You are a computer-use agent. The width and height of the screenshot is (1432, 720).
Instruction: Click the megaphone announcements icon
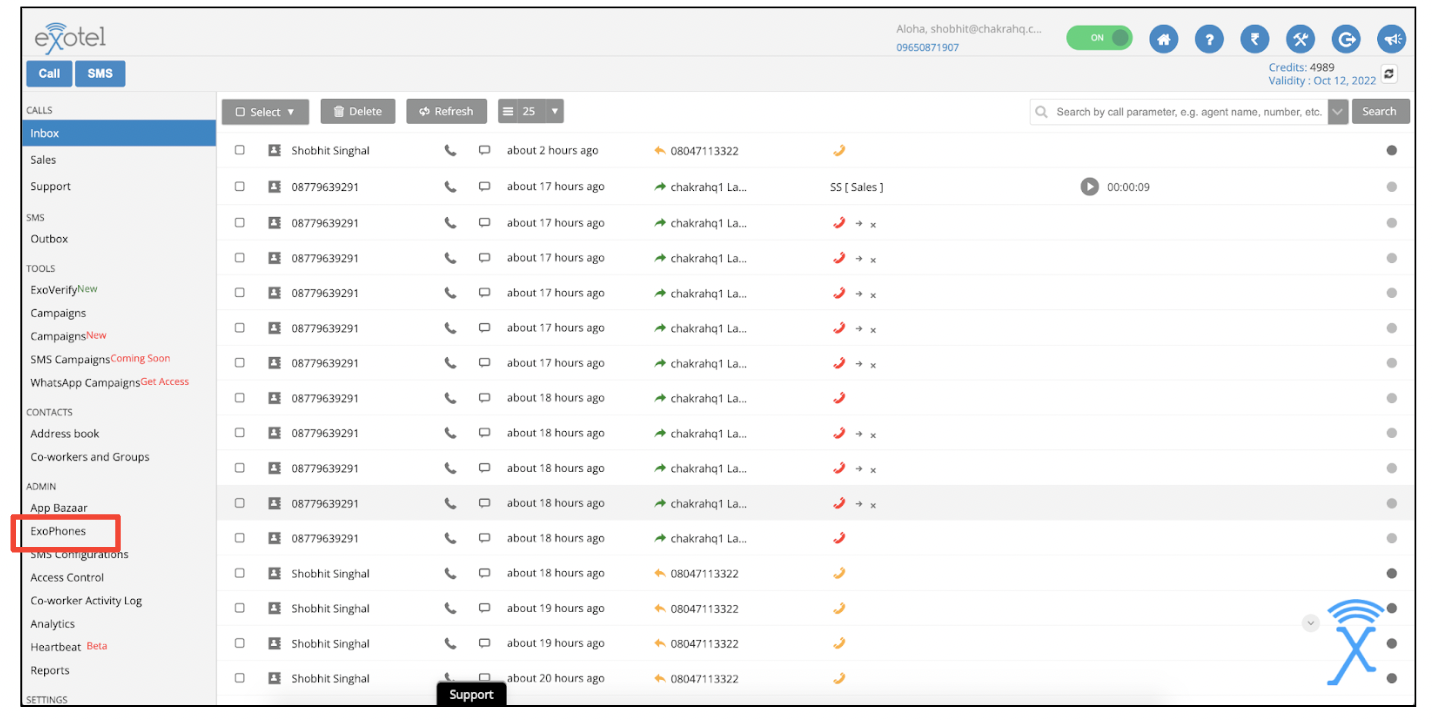(x=1391, y=39)
